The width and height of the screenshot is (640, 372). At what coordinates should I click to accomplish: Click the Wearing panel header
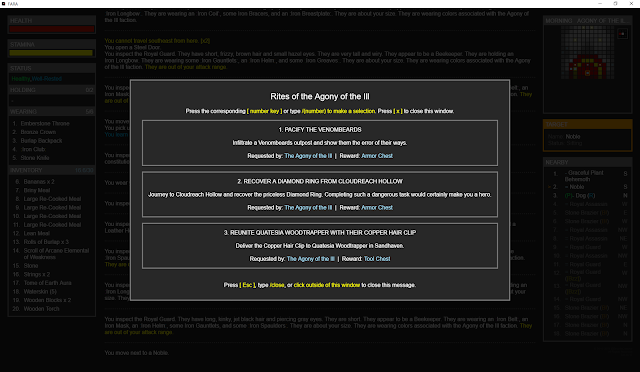(51, 111)
